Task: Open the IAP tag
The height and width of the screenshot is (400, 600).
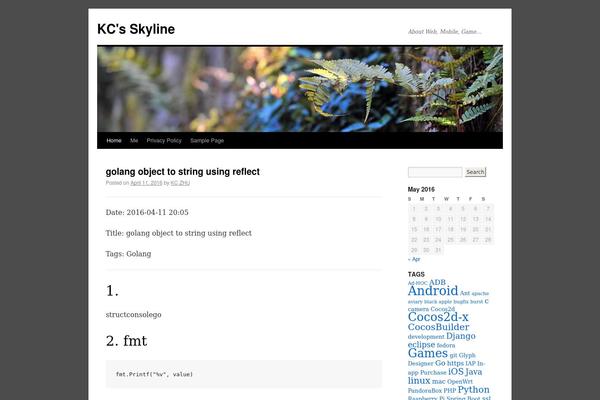Action: [470, 364]
